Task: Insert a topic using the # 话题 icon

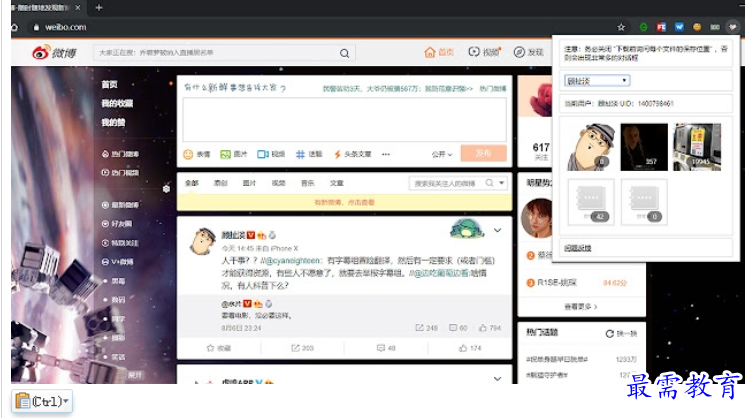Action: click(x=300, y=154)
